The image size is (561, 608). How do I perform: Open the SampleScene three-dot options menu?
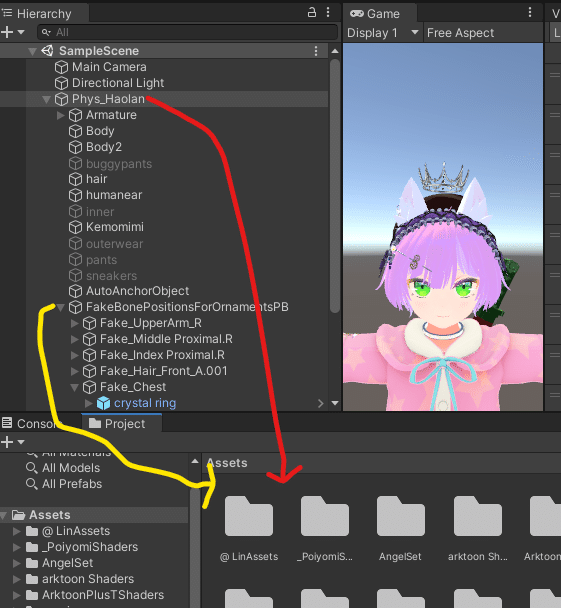click(x=316, y=51)
